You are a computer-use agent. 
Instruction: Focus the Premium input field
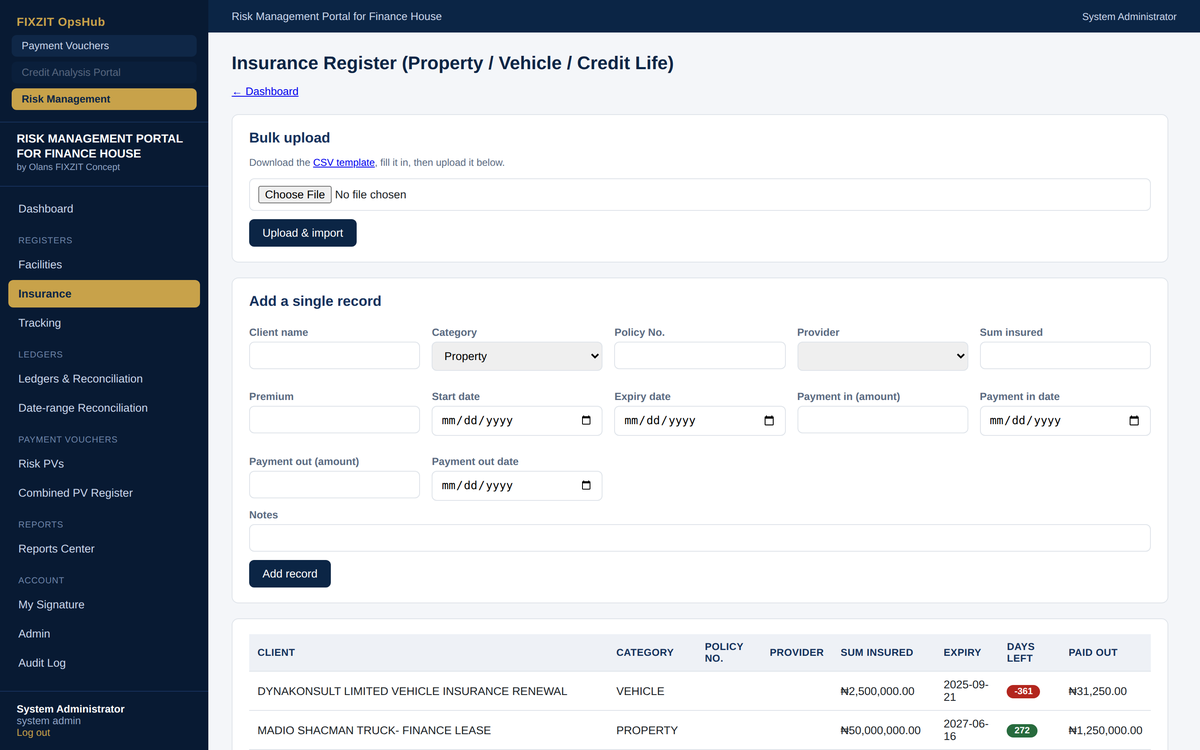pos(334,420)
